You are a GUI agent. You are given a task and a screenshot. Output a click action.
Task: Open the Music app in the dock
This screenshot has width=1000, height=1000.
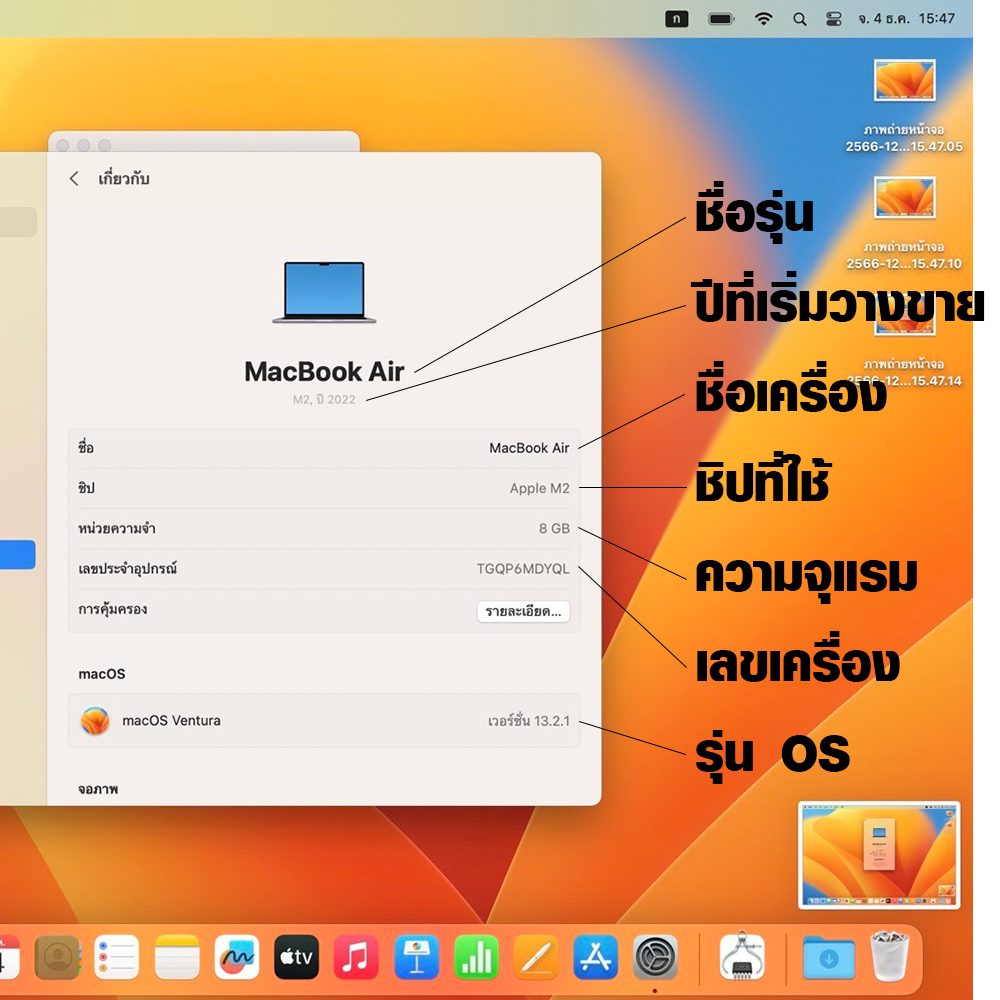click(356, 958)
